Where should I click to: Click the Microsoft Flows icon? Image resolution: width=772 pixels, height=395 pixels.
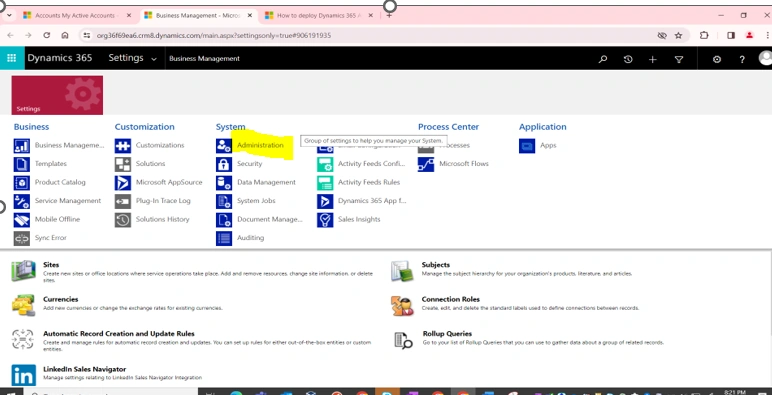pyautogui.click(x=426, y=164)
